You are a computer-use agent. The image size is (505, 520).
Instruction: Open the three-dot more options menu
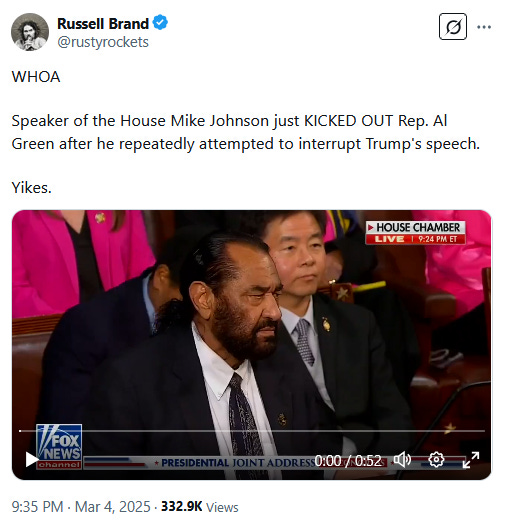click(484, 27)
